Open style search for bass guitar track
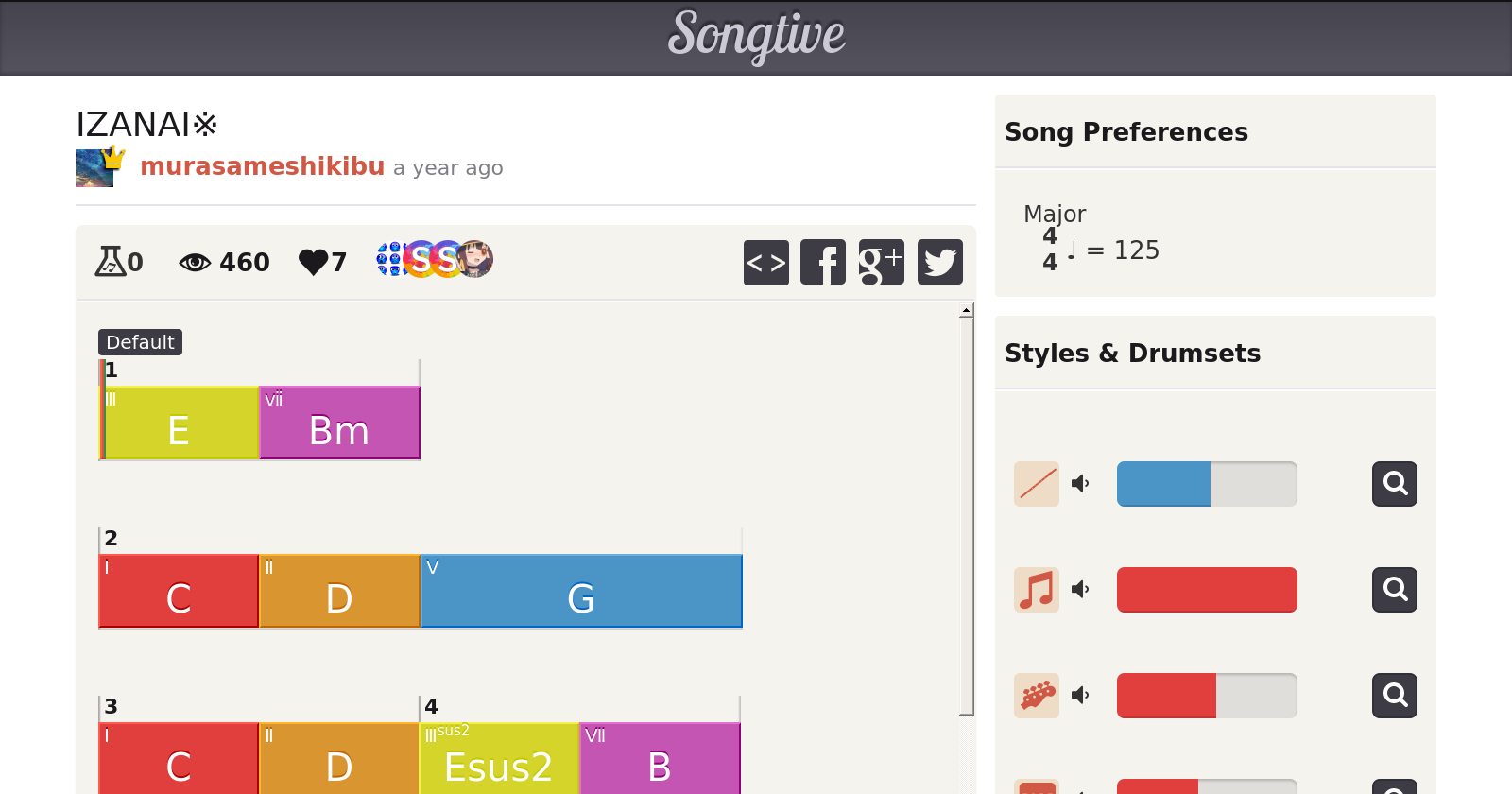Image resolution: width=1512 pixels, height=794 pixels. [x=1394, y=696]
